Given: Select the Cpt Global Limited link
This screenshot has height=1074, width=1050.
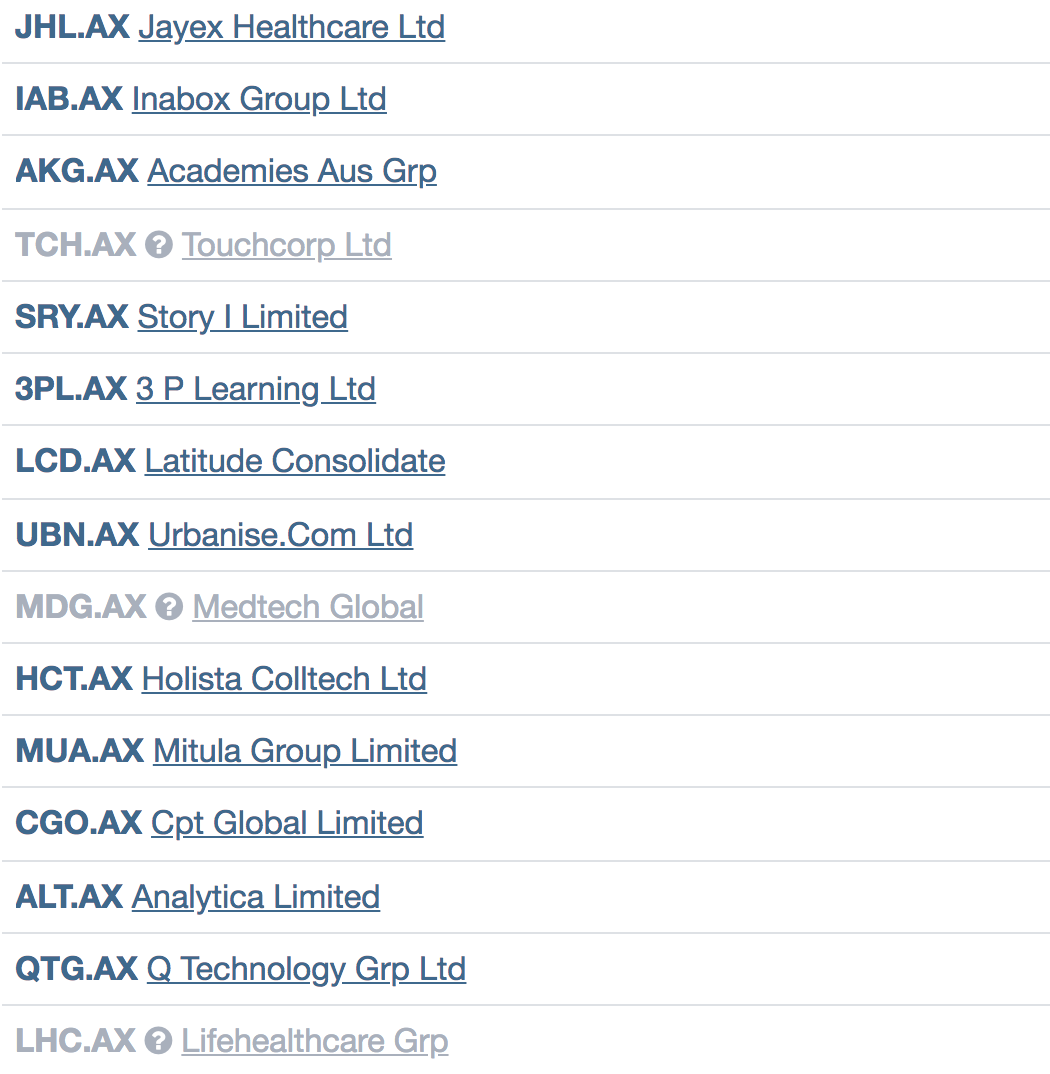Looking at the screenshot, I should click(287, 823).
